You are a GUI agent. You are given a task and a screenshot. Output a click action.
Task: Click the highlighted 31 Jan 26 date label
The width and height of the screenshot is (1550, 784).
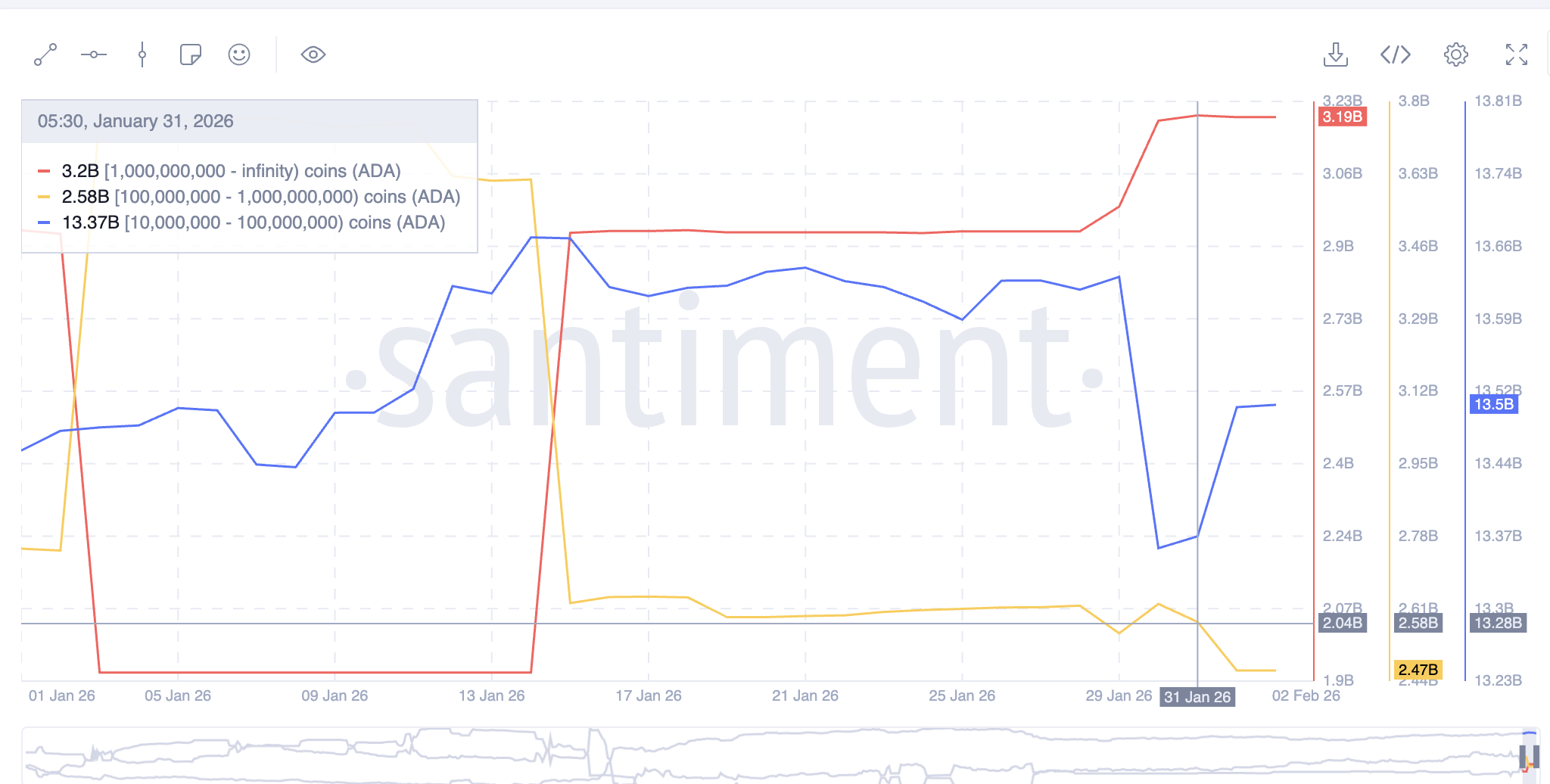1197,697
